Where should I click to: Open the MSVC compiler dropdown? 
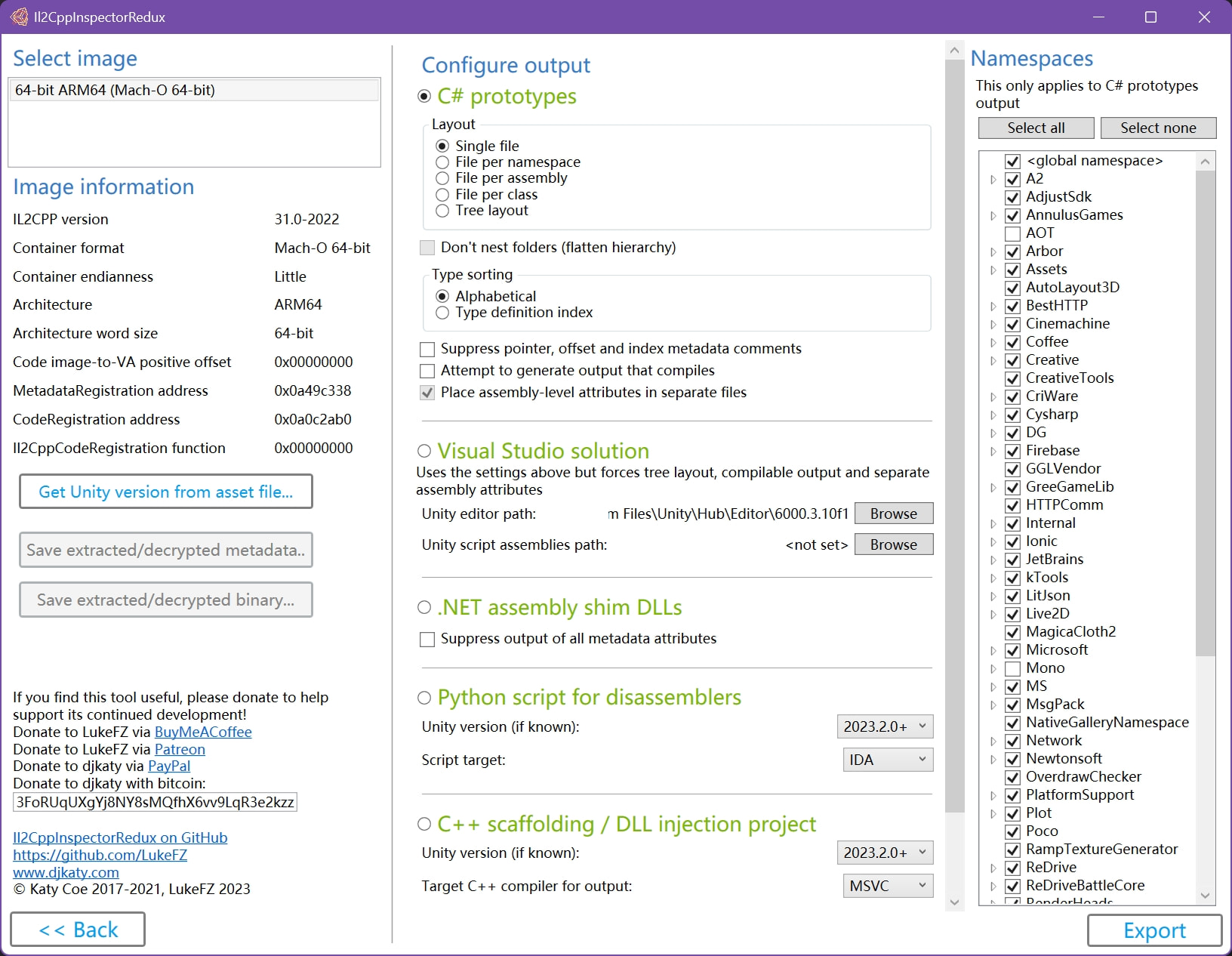click(x=888, y=886)
